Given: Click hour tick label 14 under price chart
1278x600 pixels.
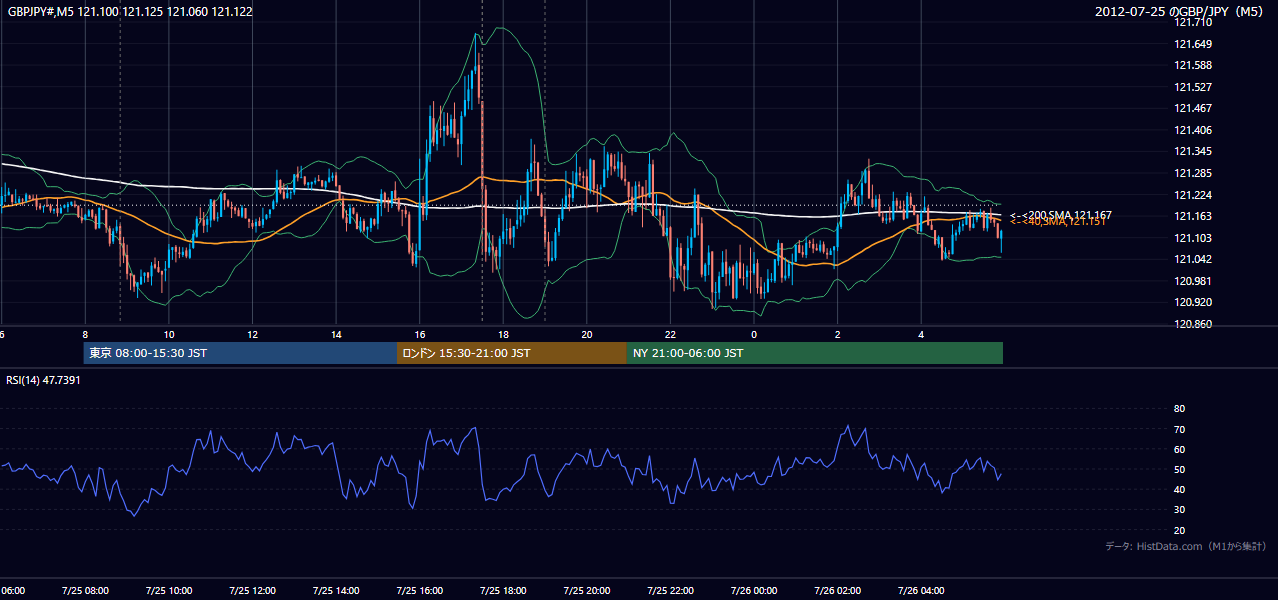Looking at the screenshot, I should (x=336, y=334).
